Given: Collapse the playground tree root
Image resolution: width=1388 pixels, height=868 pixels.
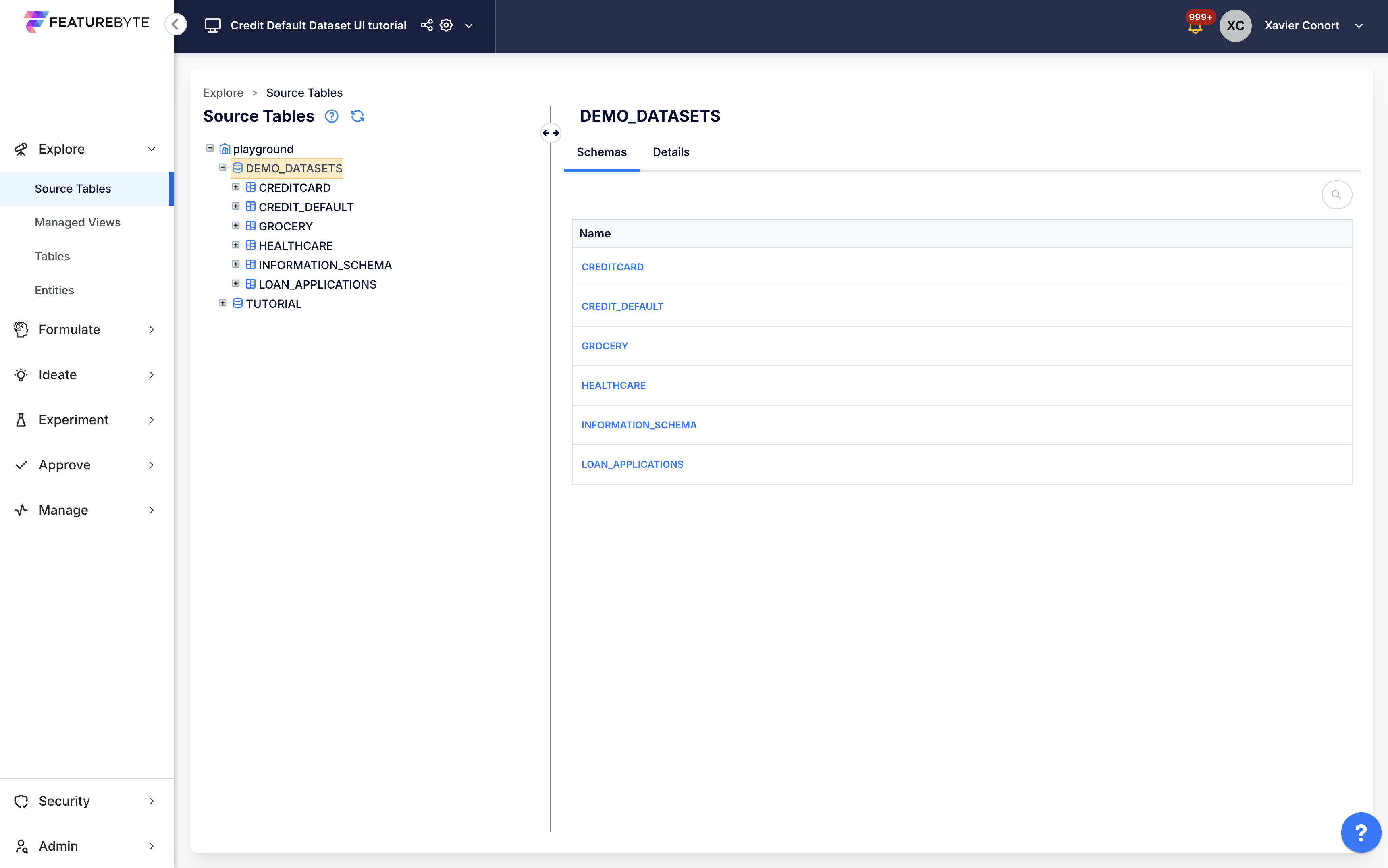Looking at the screenshot, I should pyautogui.click(x=210, y=148).
